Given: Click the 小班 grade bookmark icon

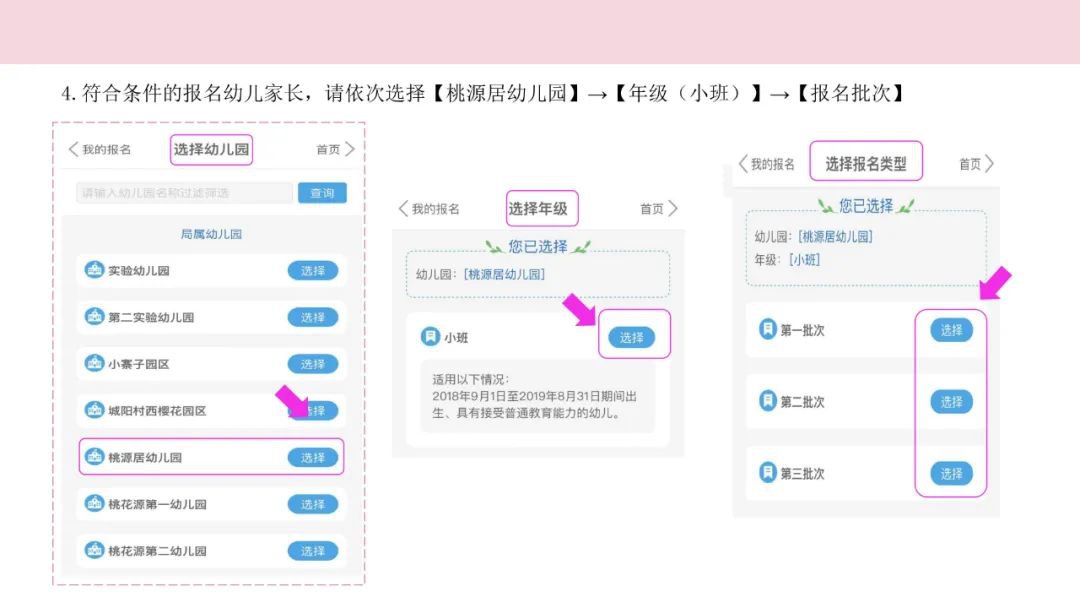Looking at the screenshot, I should 430,337.
